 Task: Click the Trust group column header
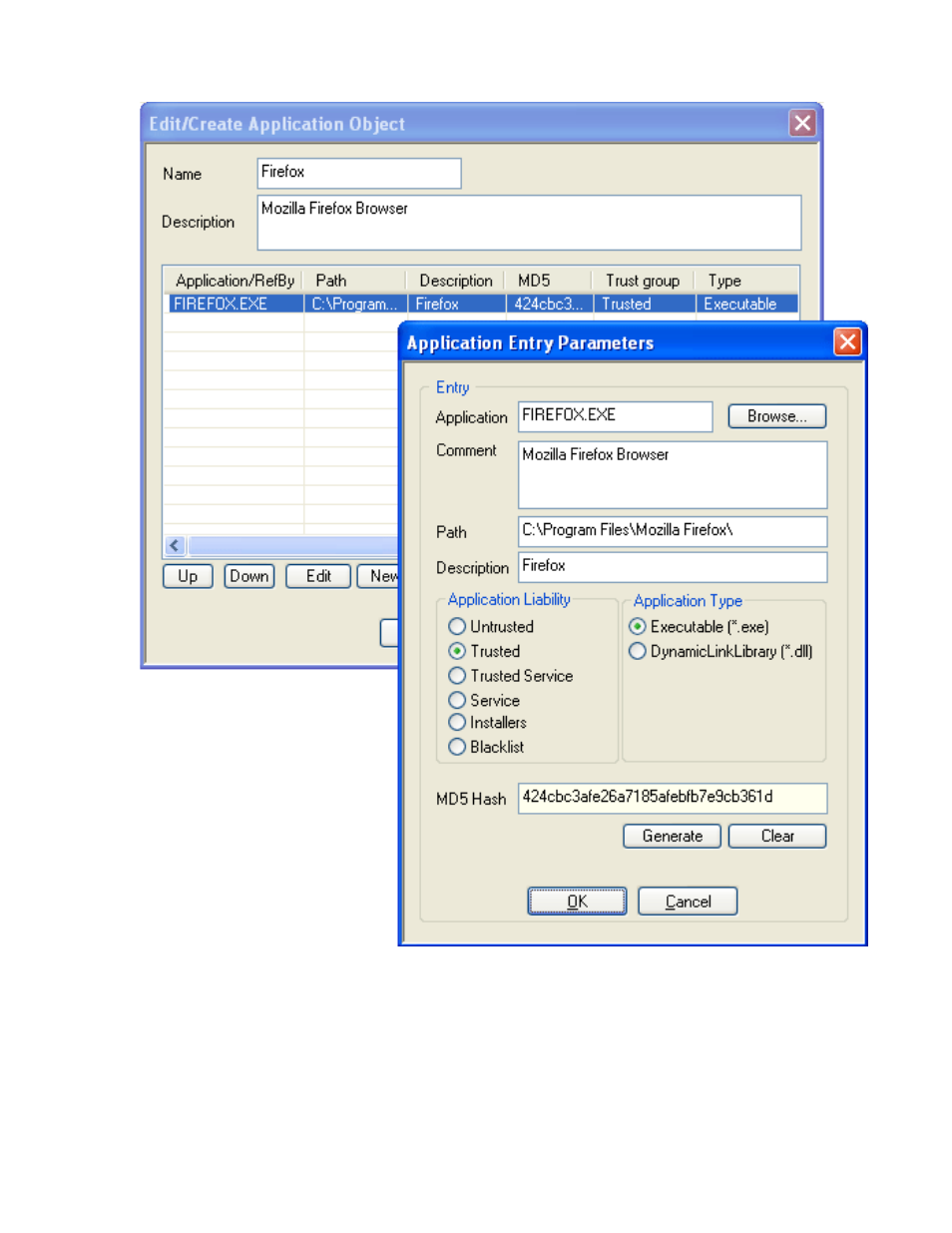pyautogui.click(x=643, y=281)
